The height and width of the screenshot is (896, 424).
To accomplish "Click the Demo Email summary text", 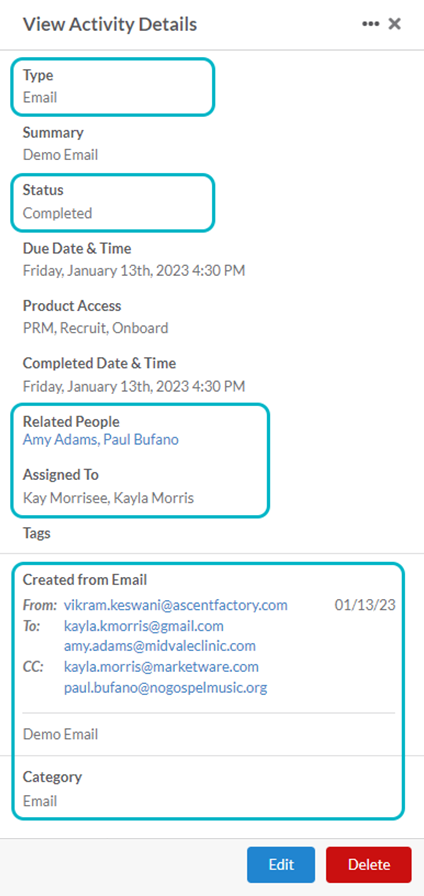I will pos(60,155).
